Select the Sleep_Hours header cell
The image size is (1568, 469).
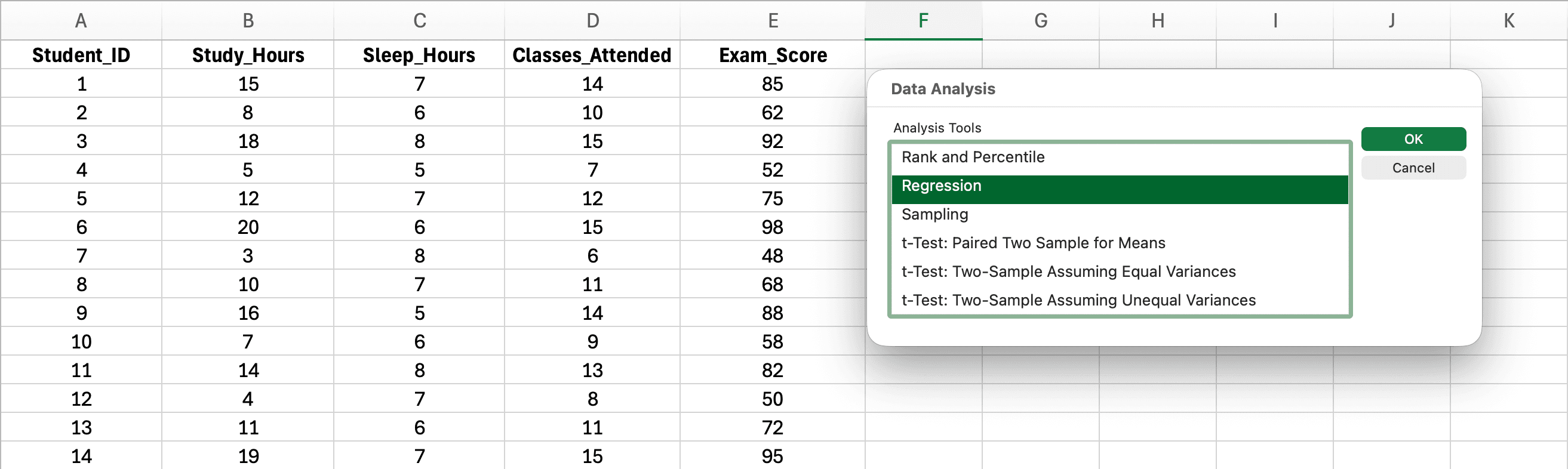419,55
